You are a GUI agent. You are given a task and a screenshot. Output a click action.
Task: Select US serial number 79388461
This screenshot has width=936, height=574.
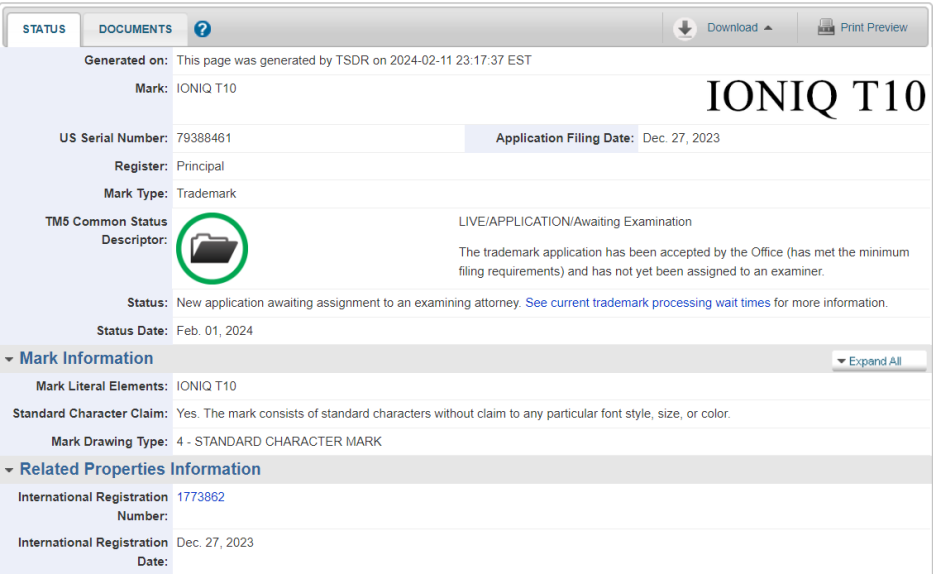204,138
